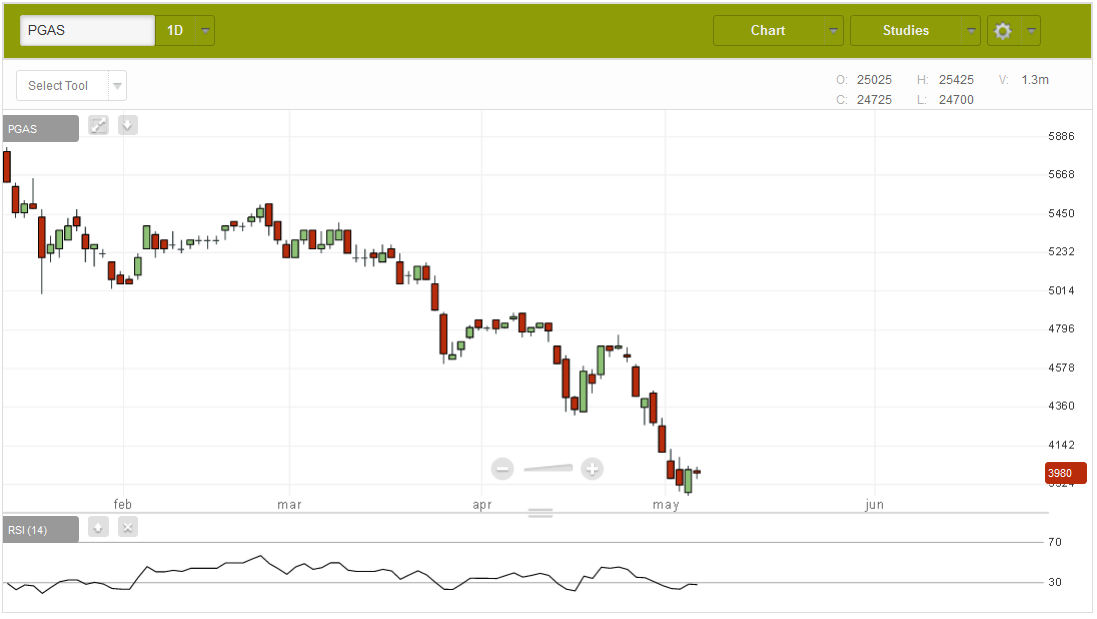Maximize the PGAS chart panel
This screenshot has height=619, width=1097.
coord(98,125)
